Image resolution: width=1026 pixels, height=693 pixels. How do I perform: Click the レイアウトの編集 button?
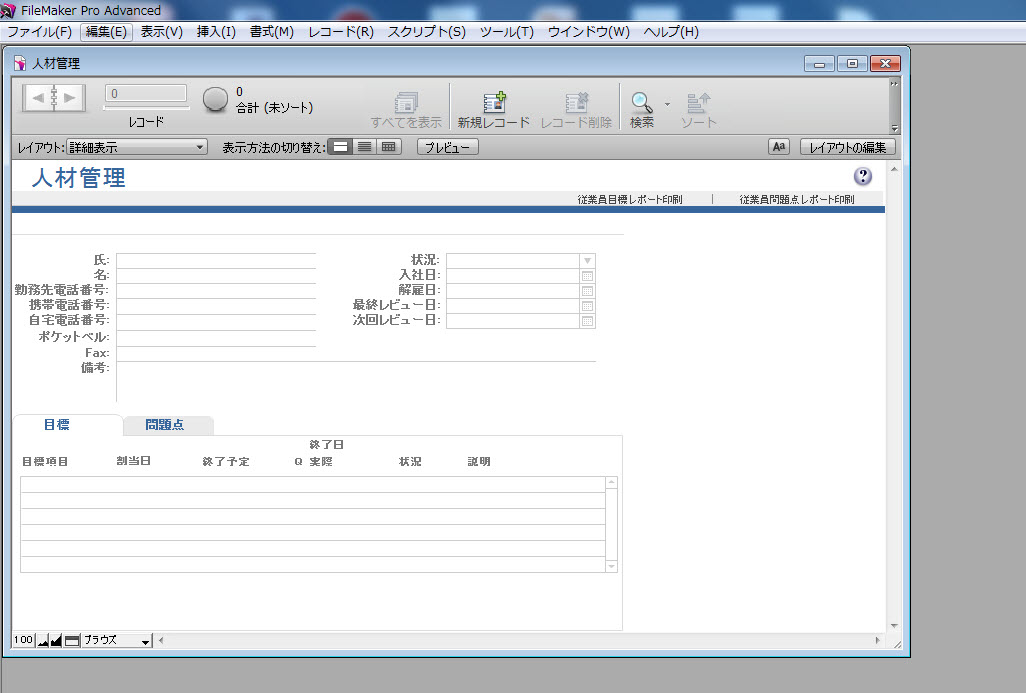point(847,147)
